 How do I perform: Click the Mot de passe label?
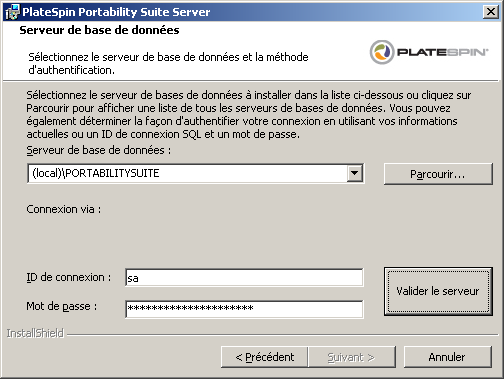point(61,306)
